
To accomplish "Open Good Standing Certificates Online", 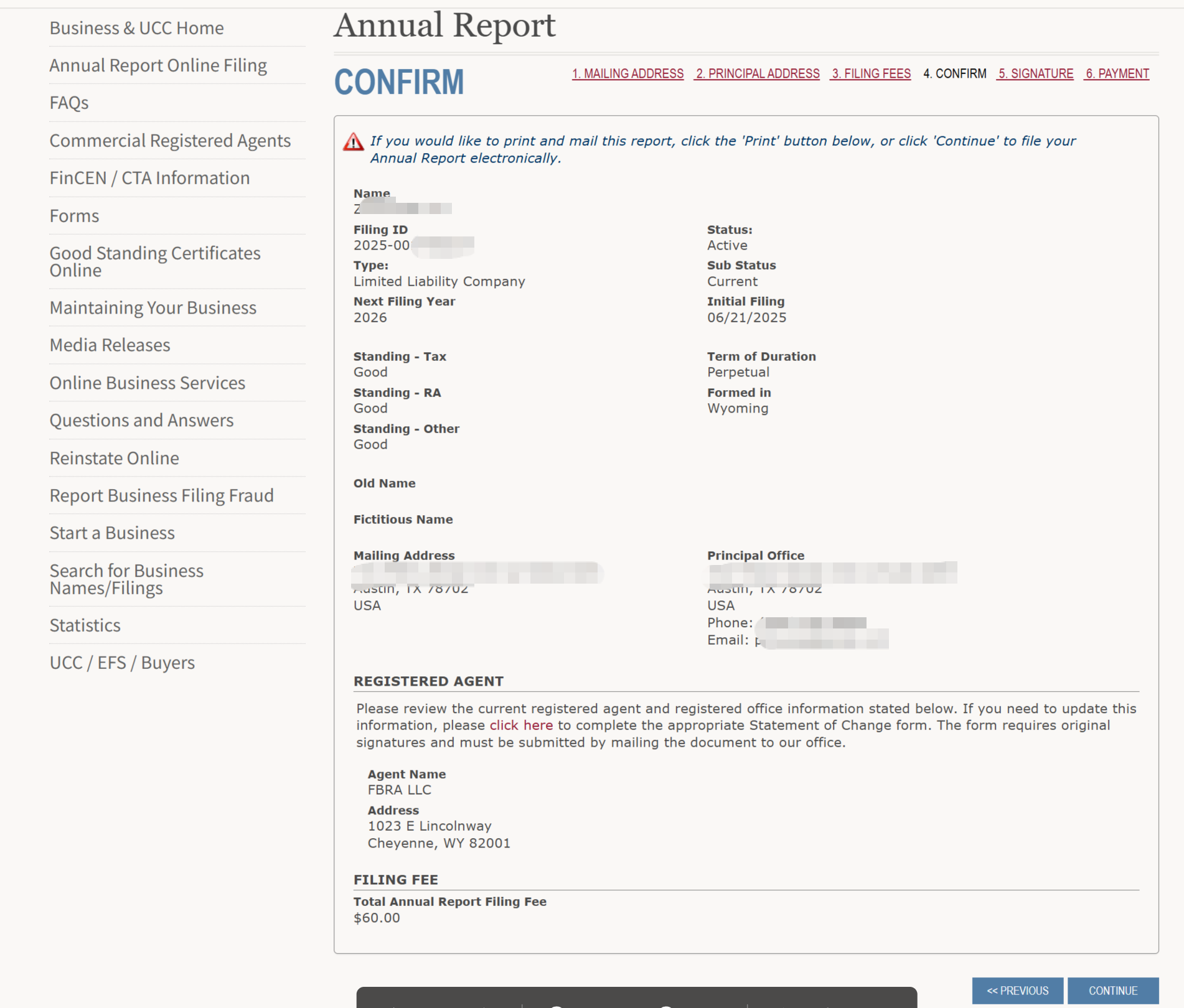I will 155,261.
